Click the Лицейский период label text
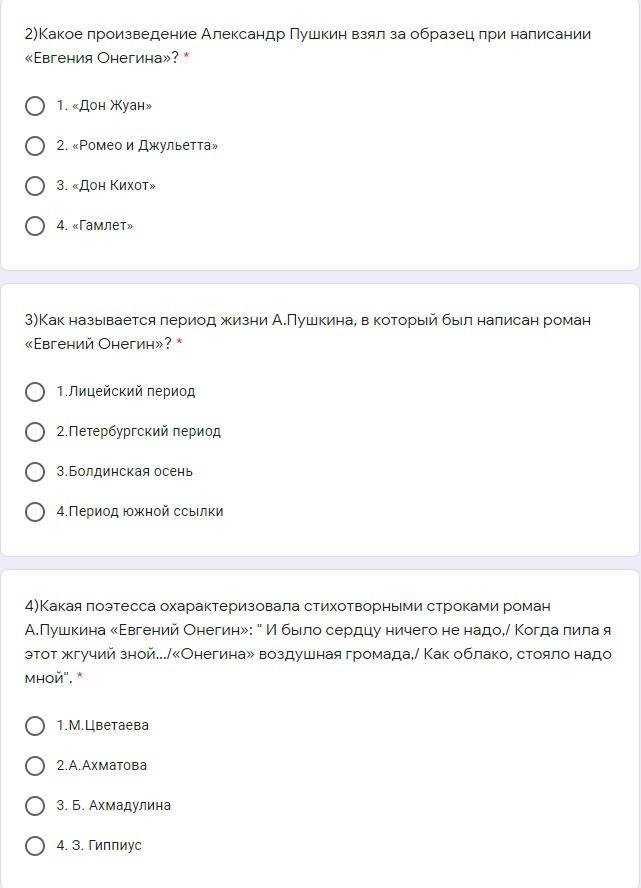Viewport: 641px width, 888px height. tap(125, 392)
